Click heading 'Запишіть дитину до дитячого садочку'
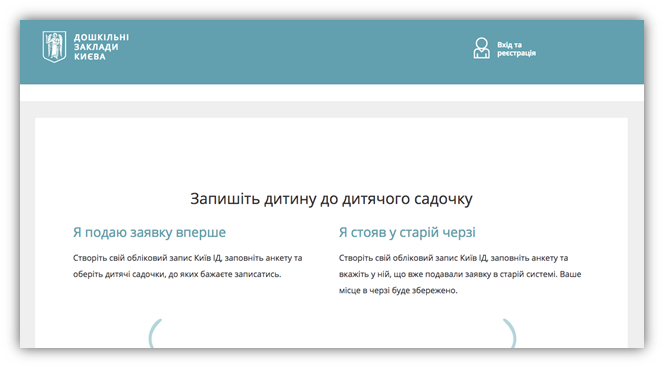Viewport: 664px width, 368px height. (x=331, y=199)
